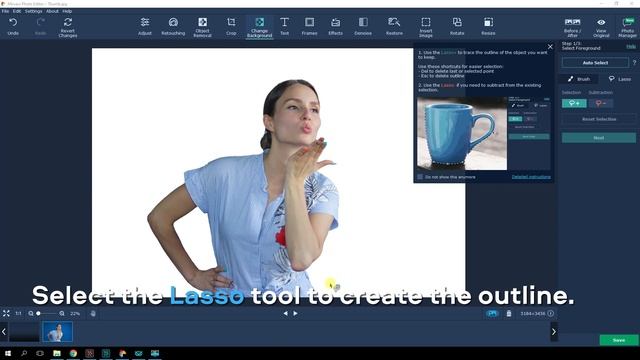
Task: Go to the next image arrow
Action: click(296, 313)
